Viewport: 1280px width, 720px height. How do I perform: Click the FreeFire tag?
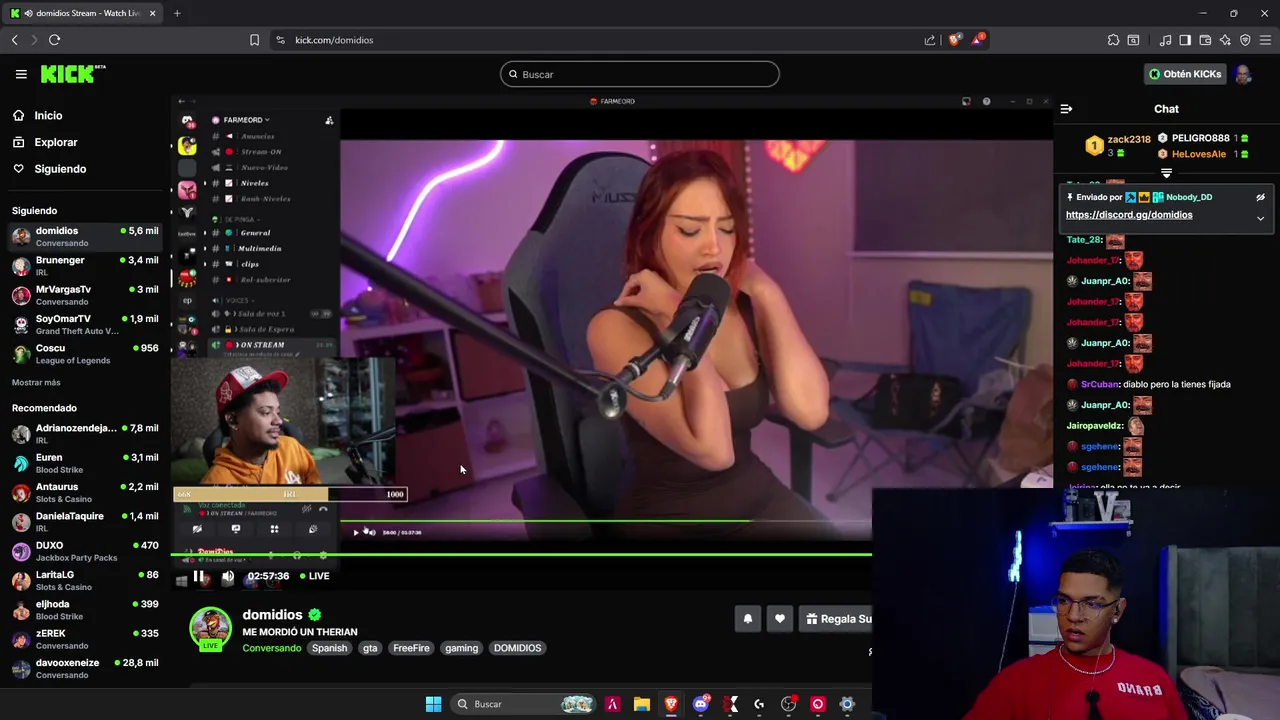[x=411, y=648]
